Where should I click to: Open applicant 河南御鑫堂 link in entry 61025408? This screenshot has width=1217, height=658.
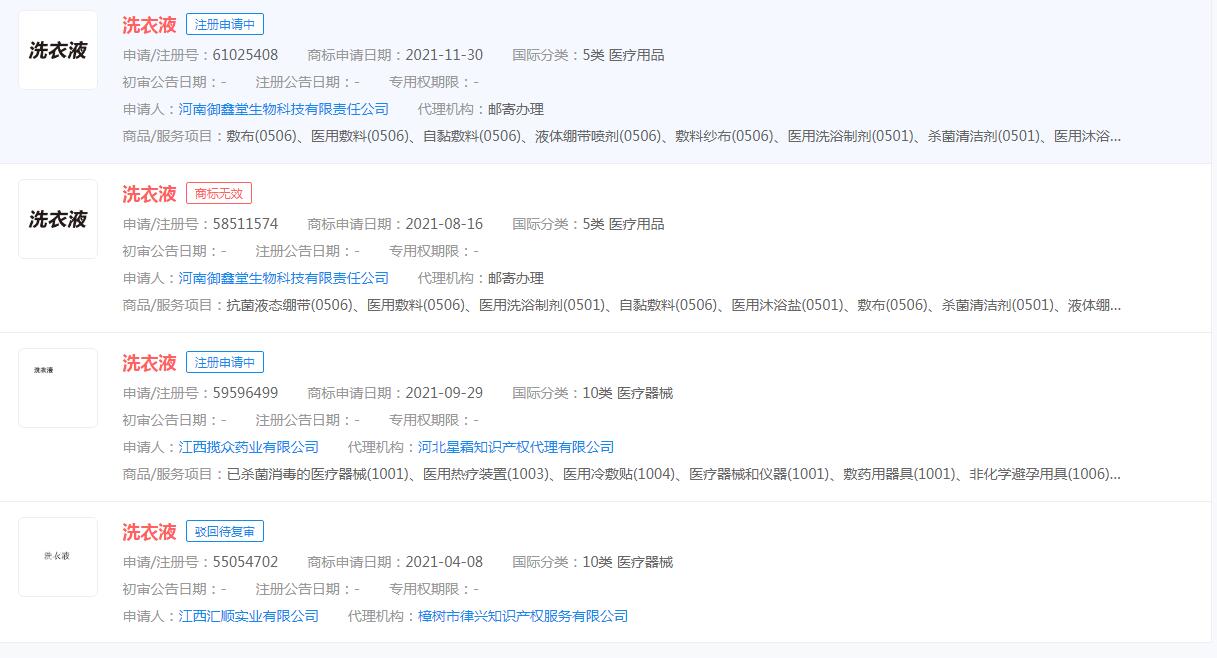[283, 109]
